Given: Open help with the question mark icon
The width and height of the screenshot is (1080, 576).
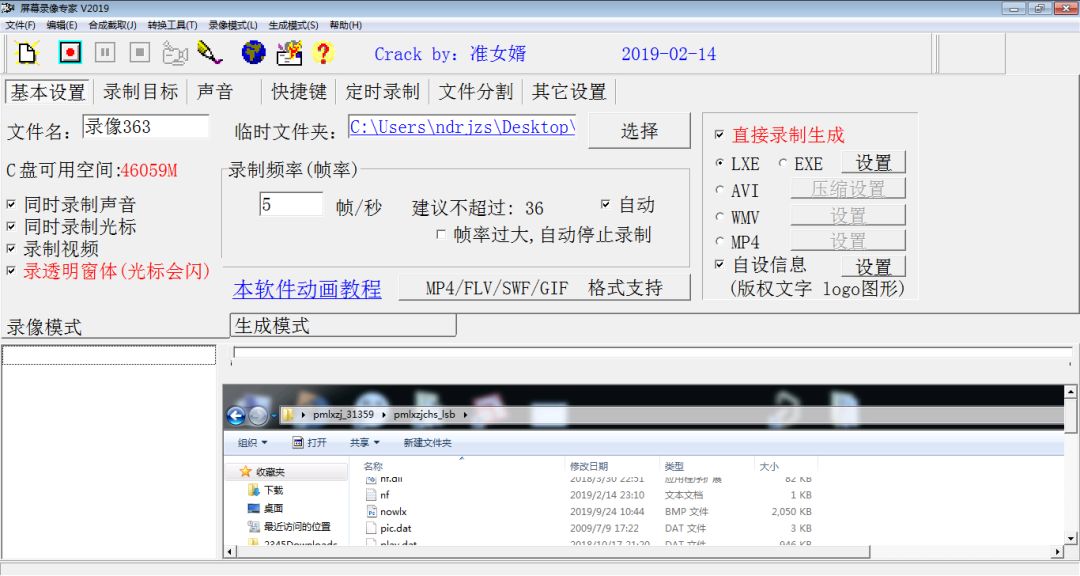Looking at the screenshot, I should [x=323, y=52].
